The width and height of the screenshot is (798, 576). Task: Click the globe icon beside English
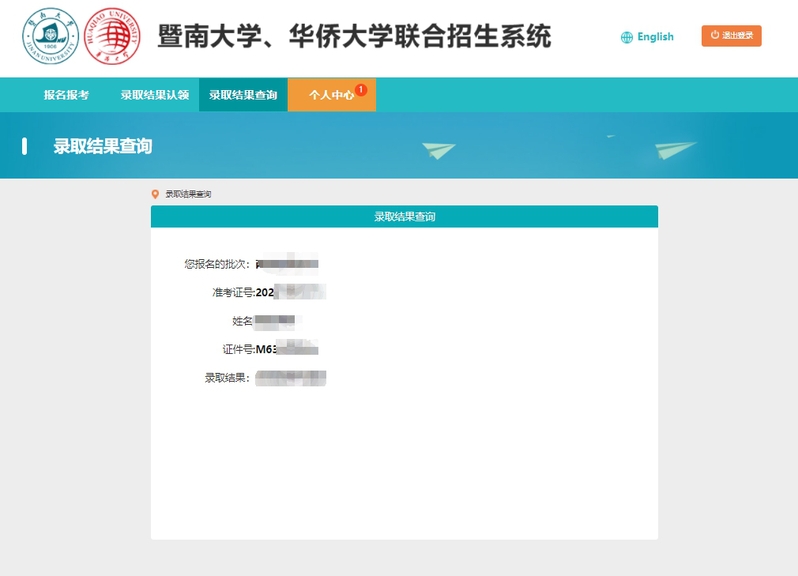tap(626, 37)
